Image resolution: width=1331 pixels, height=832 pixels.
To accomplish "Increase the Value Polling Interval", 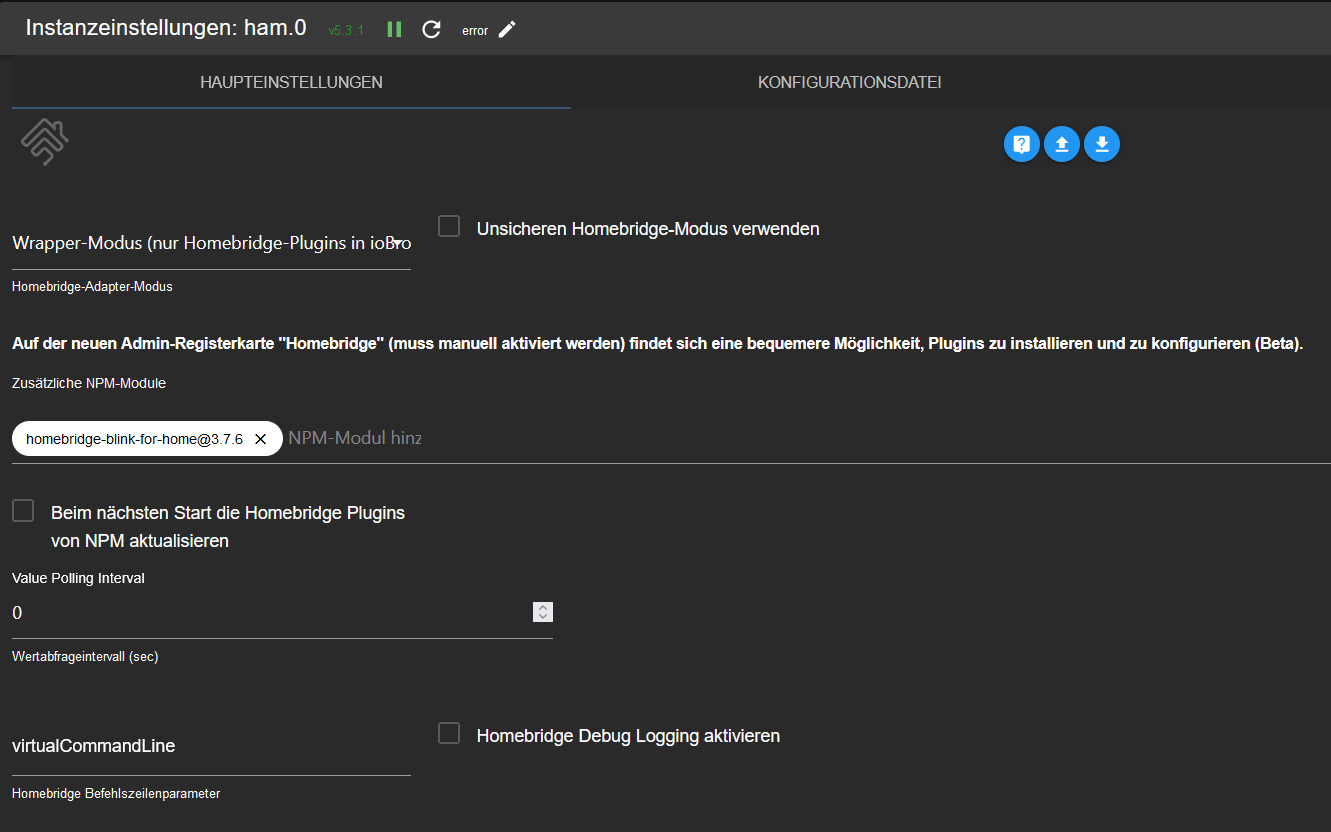I will (543, 607).
